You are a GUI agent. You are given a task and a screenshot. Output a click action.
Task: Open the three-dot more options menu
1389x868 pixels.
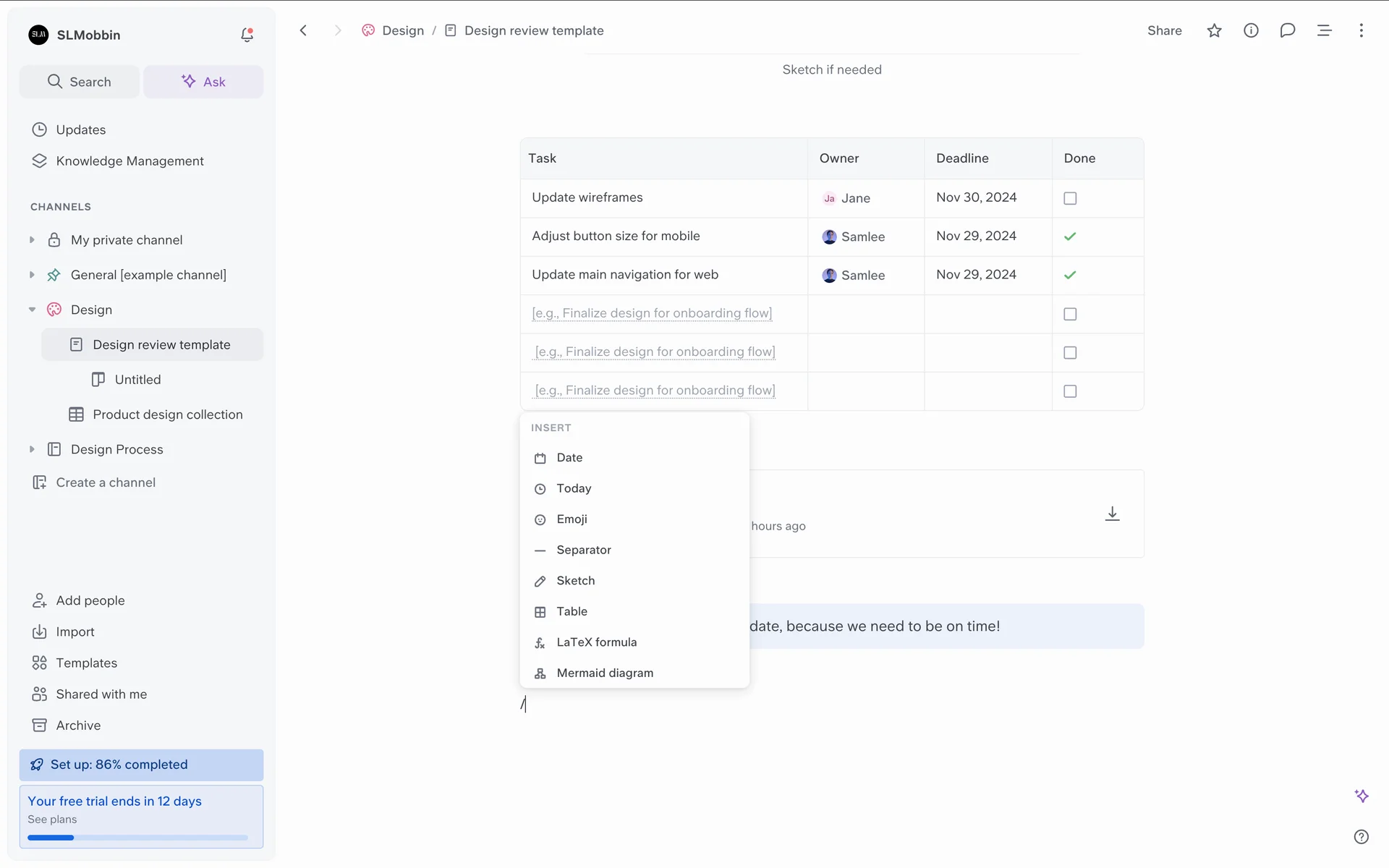[x=1361, y=30]
